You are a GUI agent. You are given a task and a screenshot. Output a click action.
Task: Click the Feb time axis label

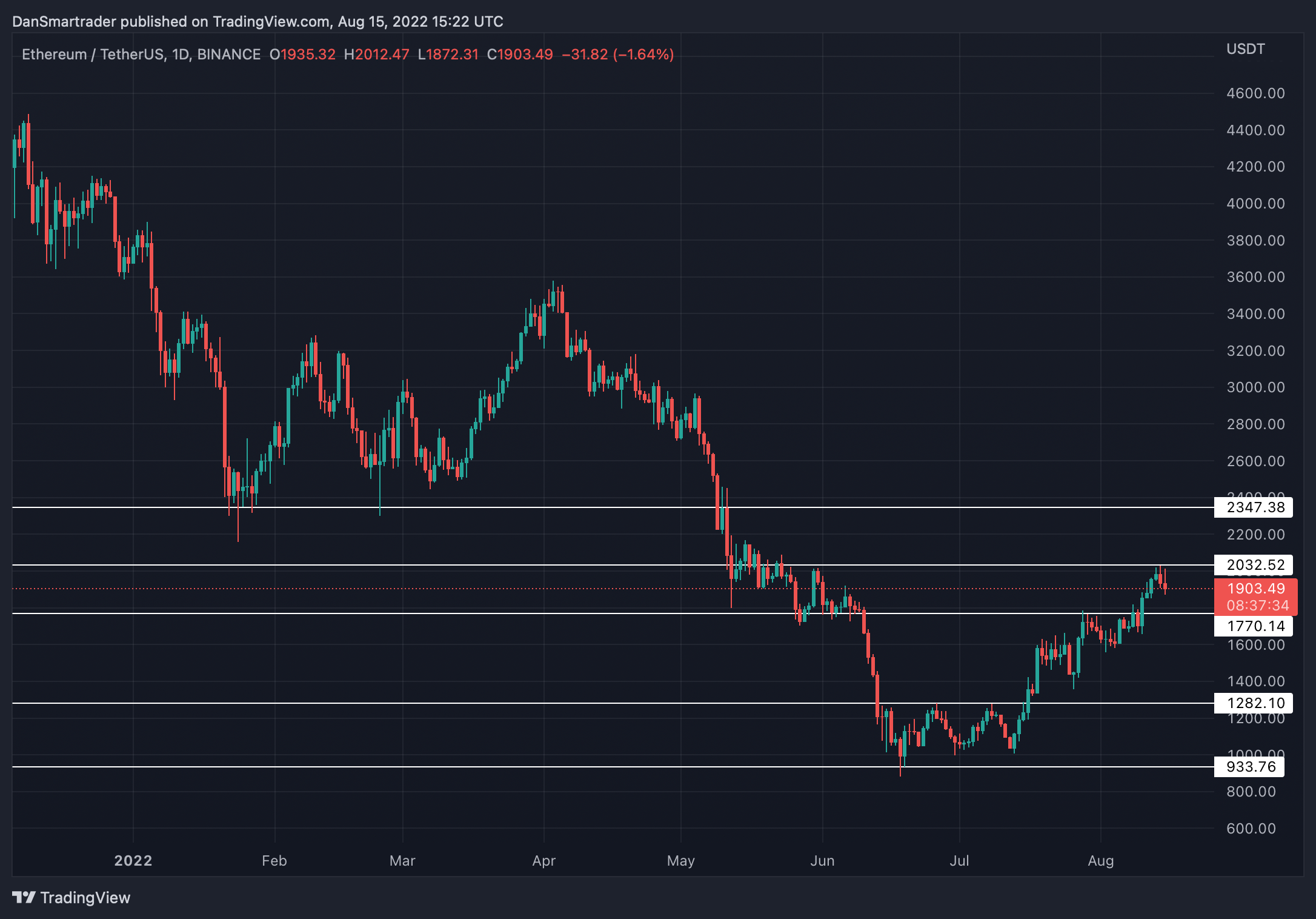(274, 861)
